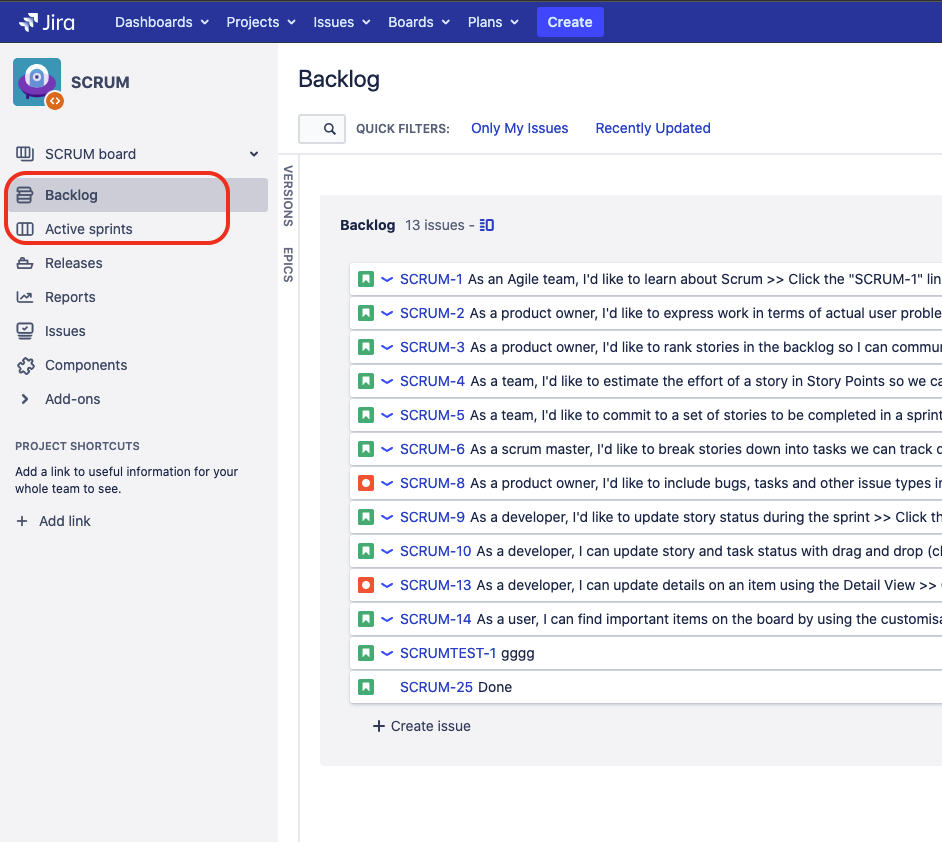942x842 pixels.
Task: Select the SCRUM-6 break stories issue row
Action: 646,449
